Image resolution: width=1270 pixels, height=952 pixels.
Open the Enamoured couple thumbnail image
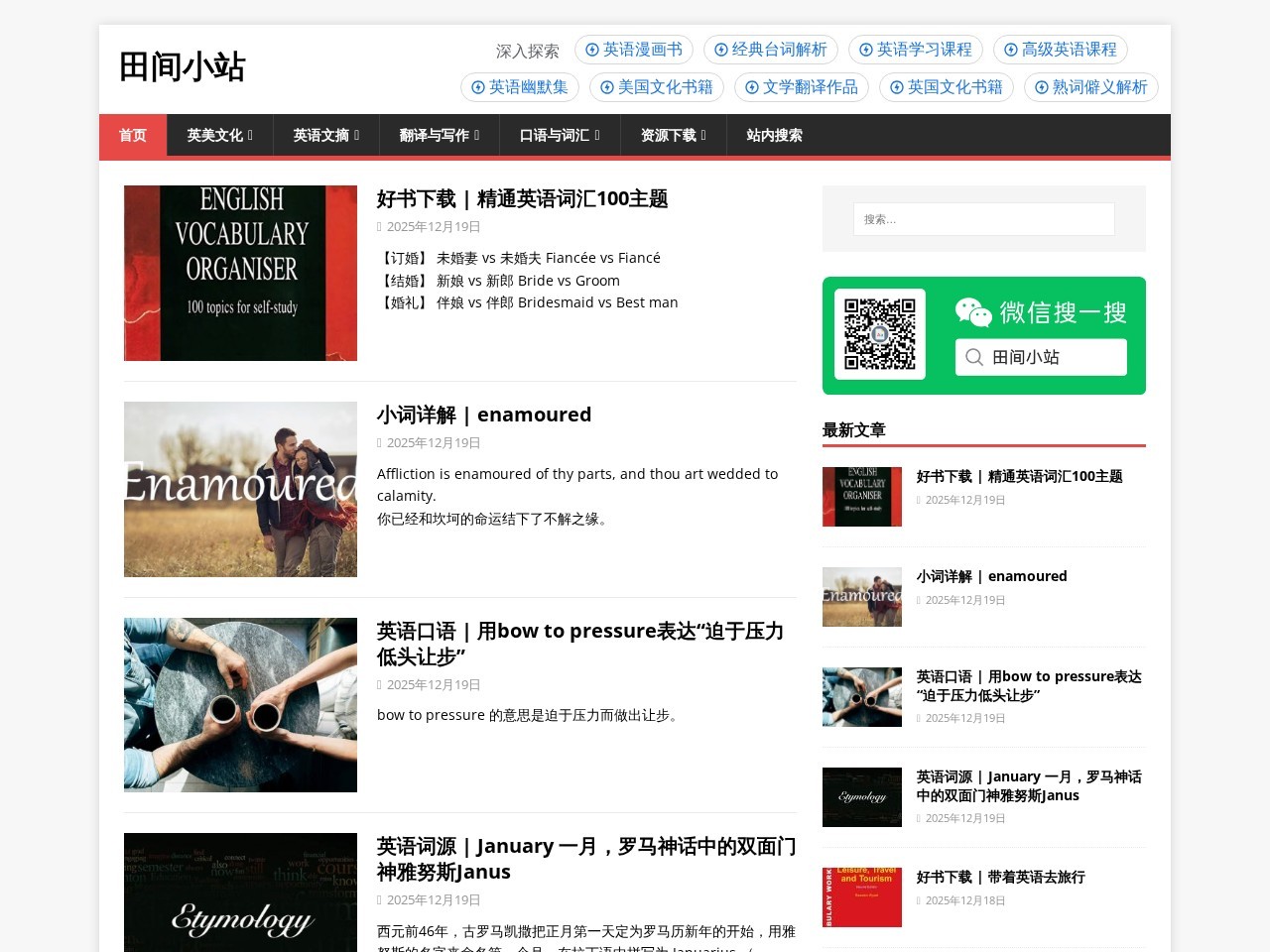coord(240,489)
